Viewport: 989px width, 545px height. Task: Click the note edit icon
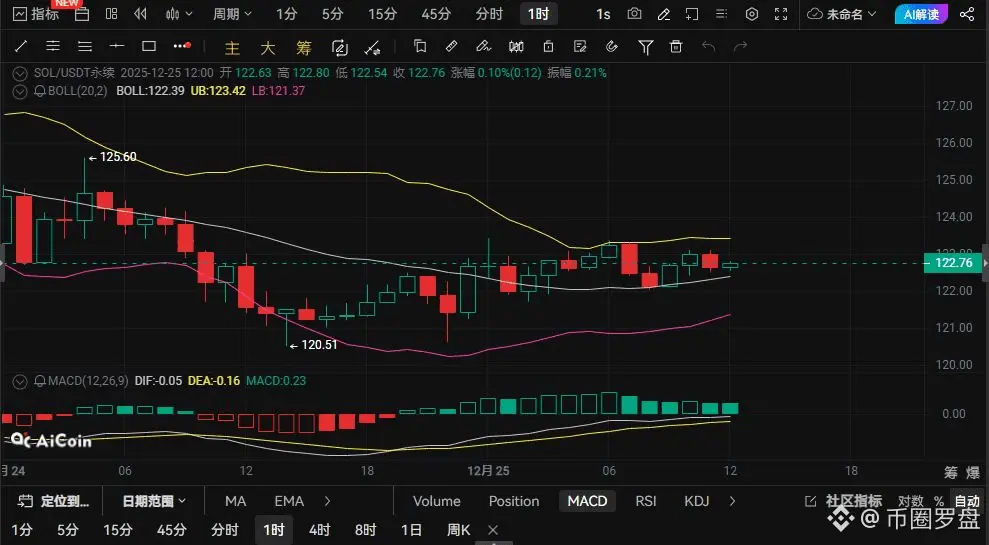[x=580, y=46]
